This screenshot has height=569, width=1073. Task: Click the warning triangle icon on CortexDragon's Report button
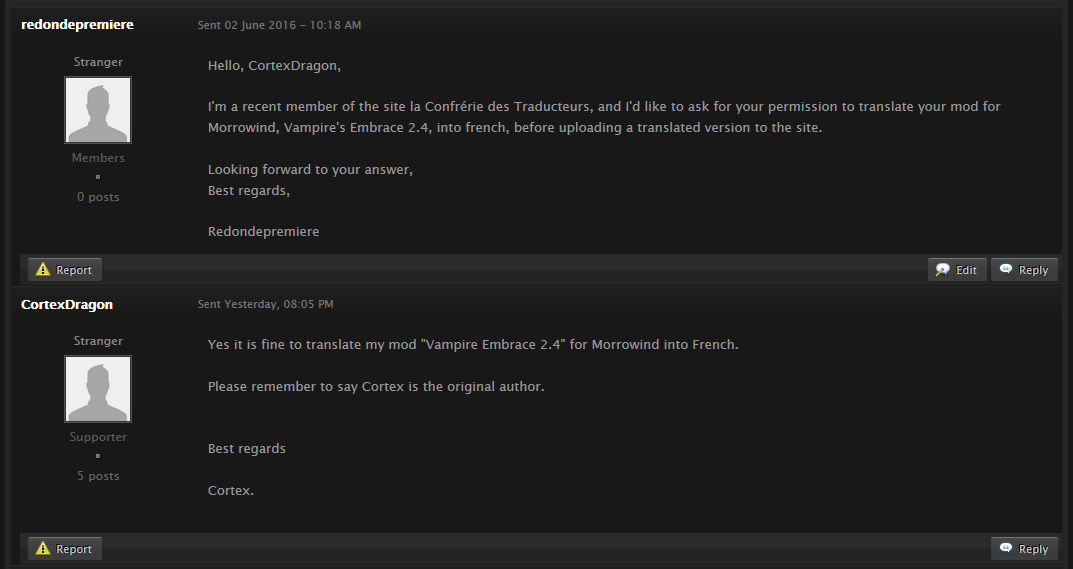tap(43, 548)
